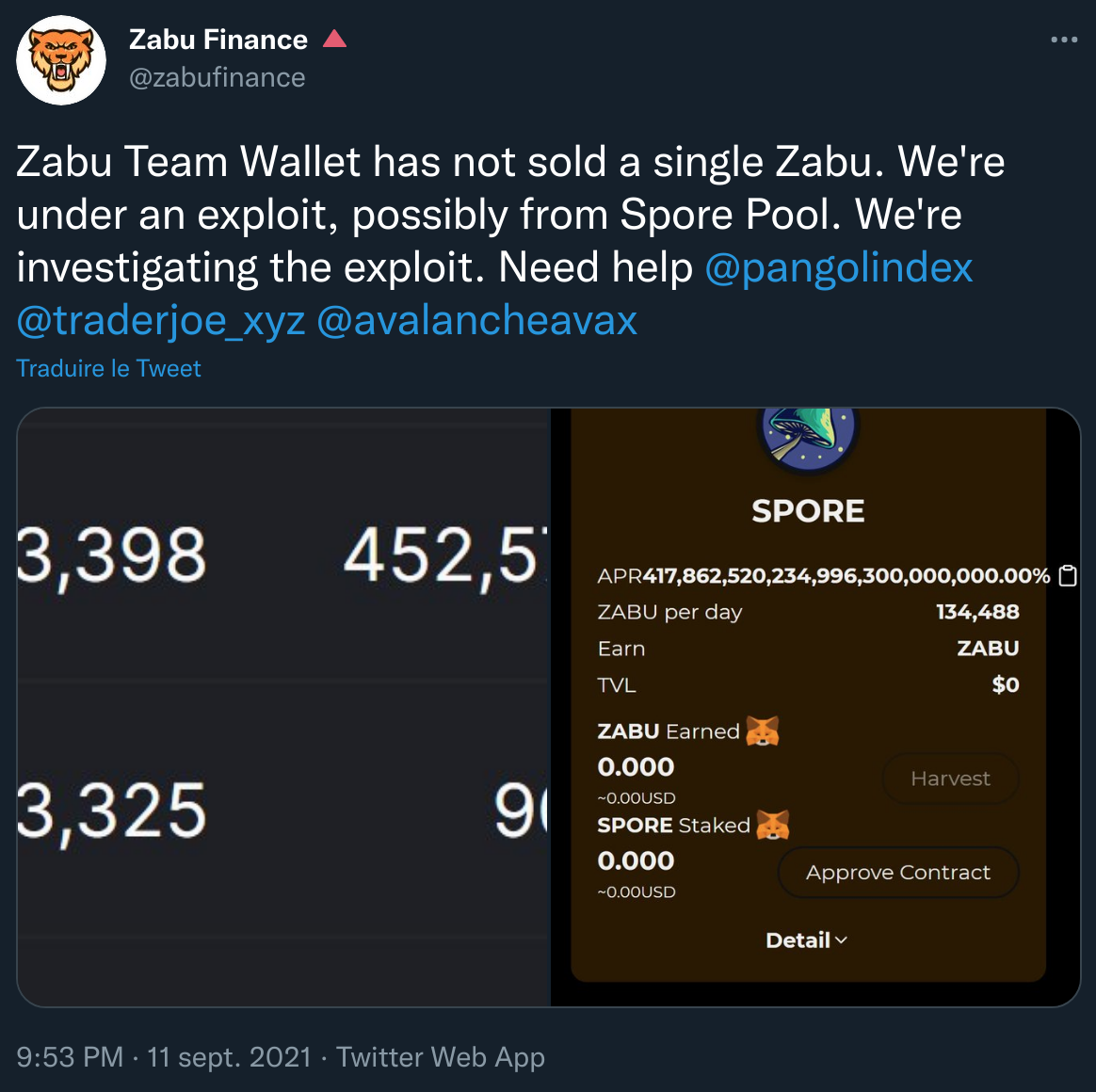Click the red triangle badge beside Zabu Finance

click(336, 39)
